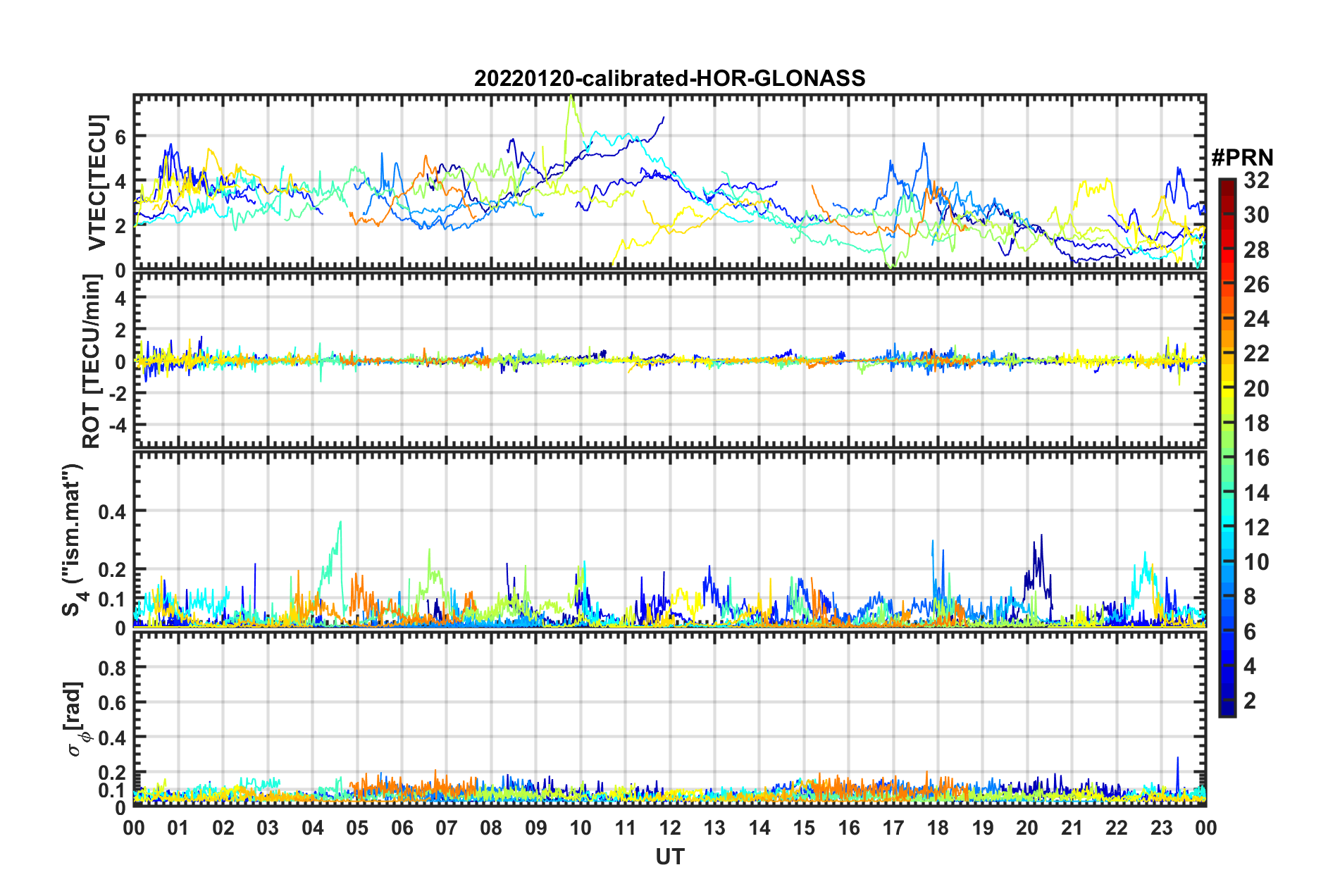
Task: Click x-axis tick label 23
Action: click(1161, 828)
